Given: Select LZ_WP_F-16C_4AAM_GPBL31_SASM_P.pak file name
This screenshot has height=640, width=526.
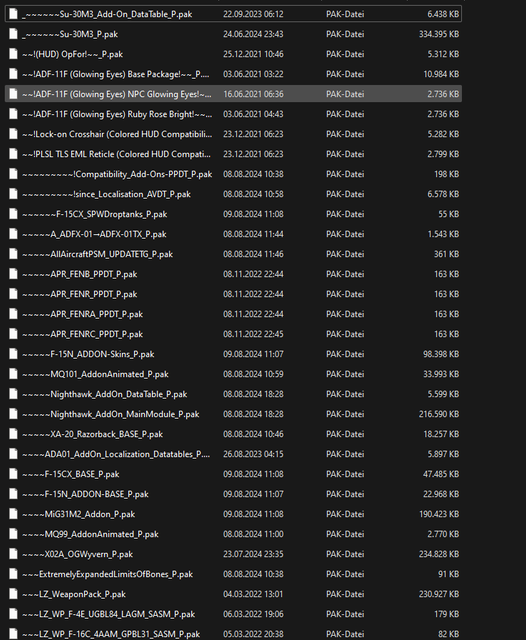Looking at the screenshot, I should [x=111, y=634].
